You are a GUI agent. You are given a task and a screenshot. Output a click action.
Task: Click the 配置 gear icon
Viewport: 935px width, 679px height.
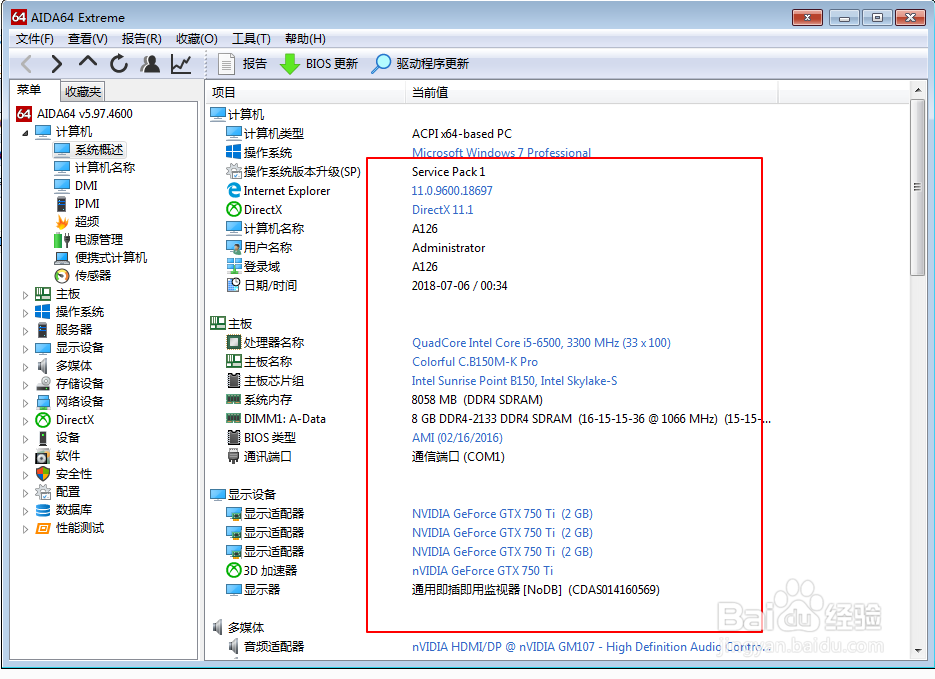43,492
